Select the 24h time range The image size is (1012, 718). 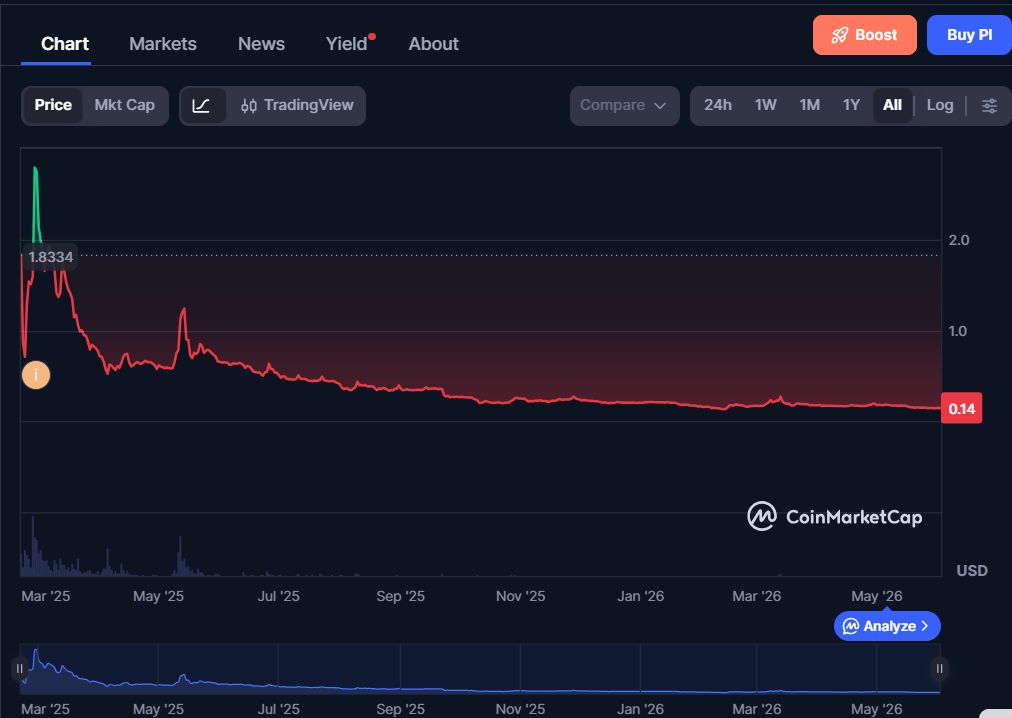click(718, 105)
